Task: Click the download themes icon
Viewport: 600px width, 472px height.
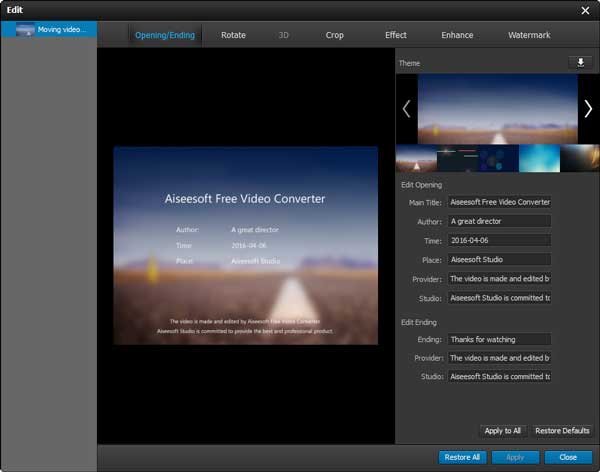Action: pyautogui.click(x=580, y=62)
